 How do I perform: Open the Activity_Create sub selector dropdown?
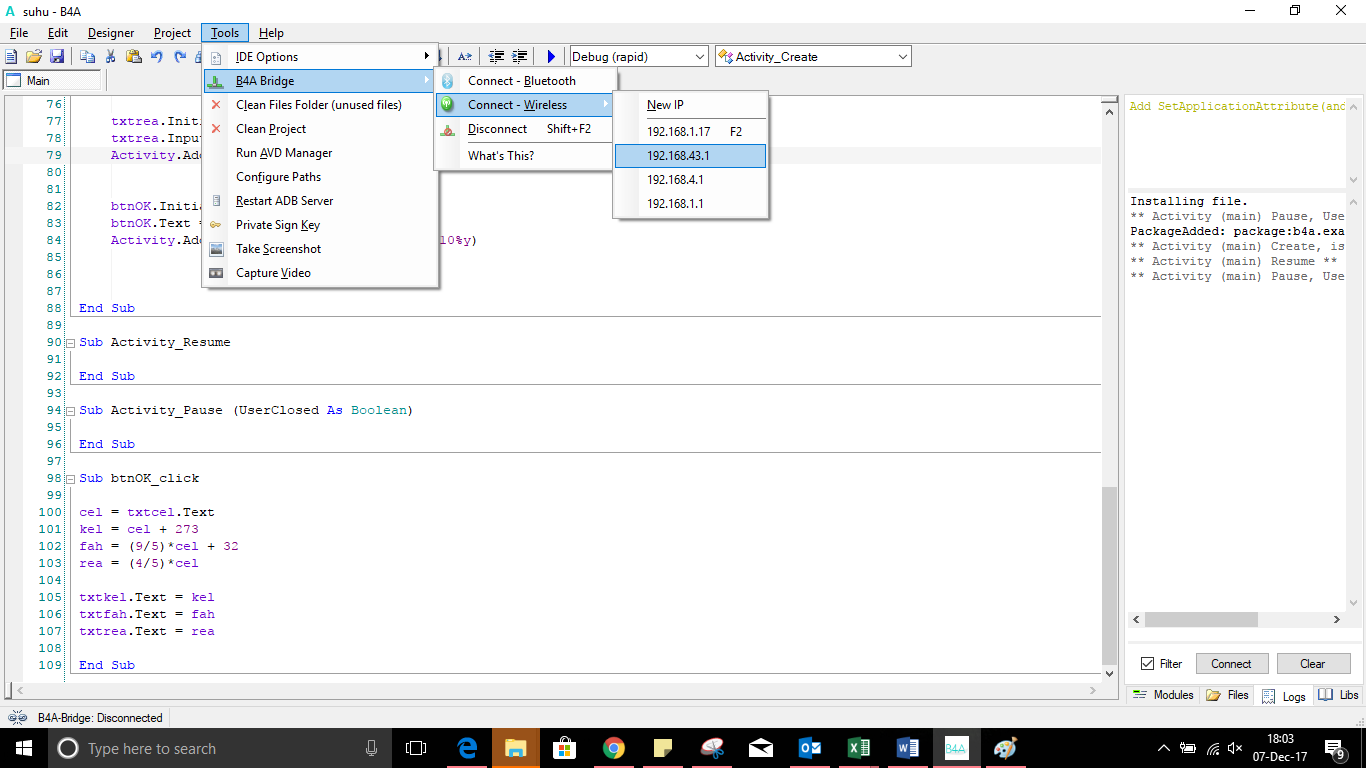[x=813, y=57]
